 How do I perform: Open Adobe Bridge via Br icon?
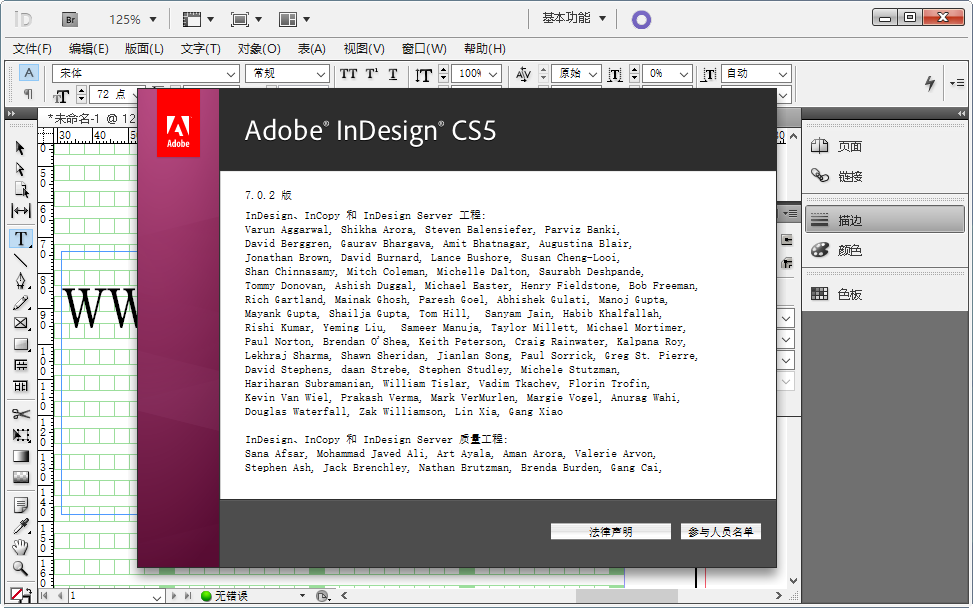[70, 20]
